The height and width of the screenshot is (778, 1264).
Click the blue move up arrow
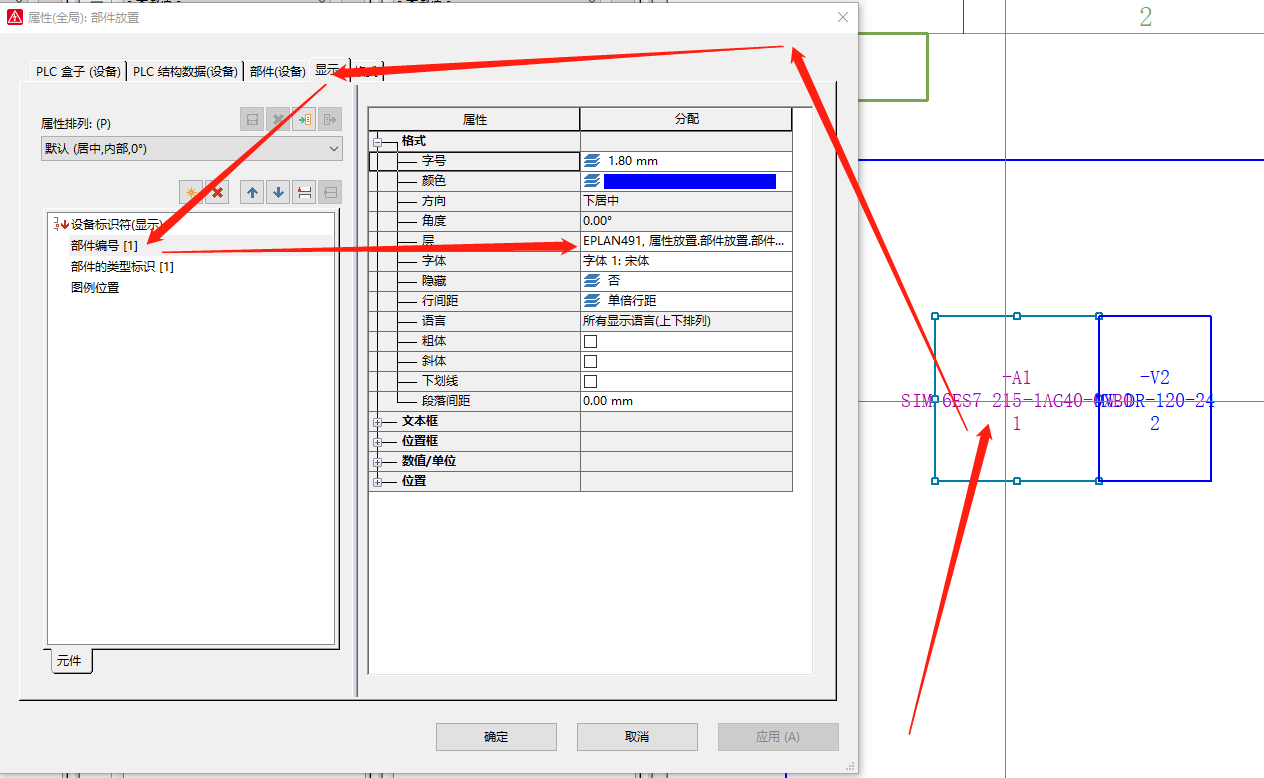[253, 192]
